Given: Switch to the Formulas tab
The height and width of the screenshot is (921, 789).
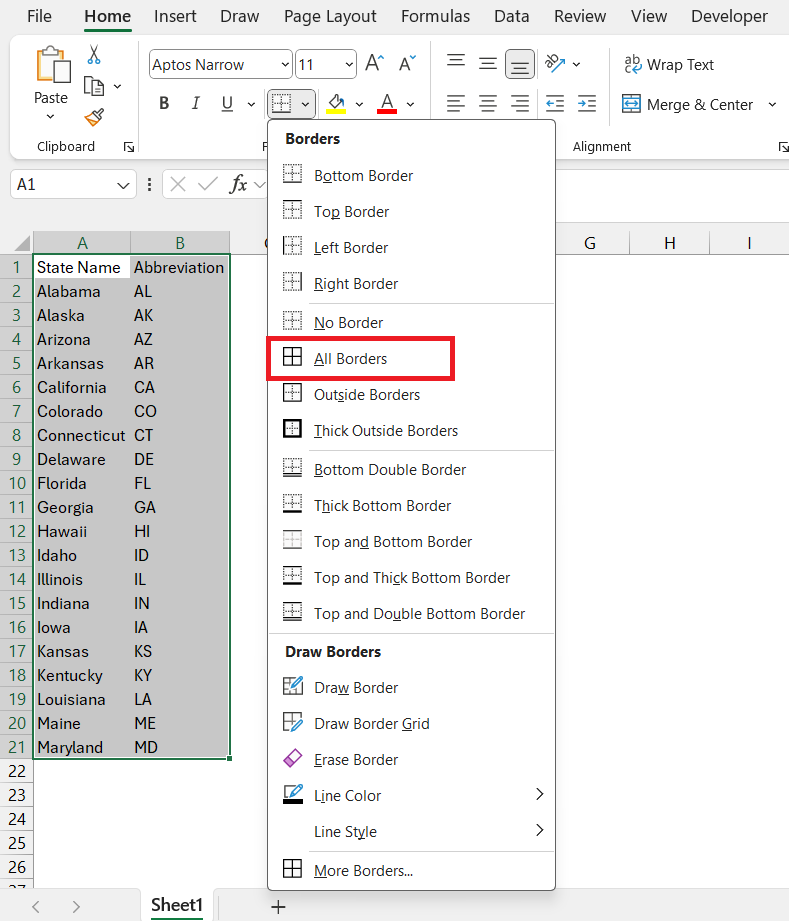Looking at the screenshot, I should tap(435, 16).
